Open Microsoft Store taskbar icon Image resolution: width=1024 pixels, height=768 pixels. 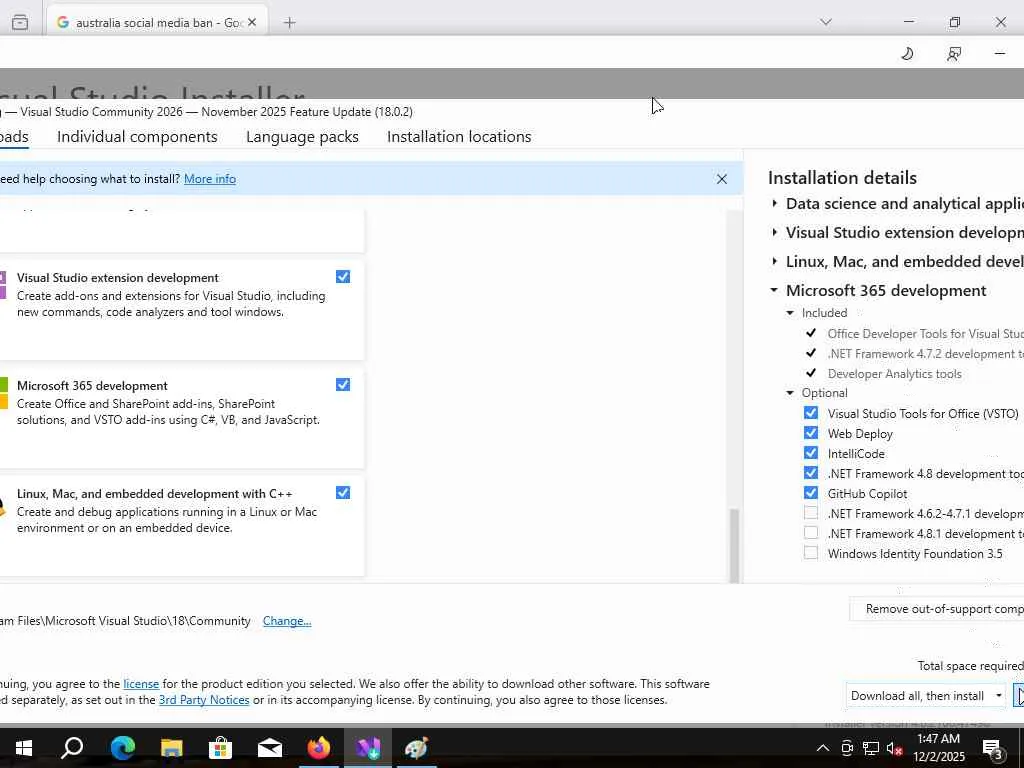pyautogui.click(x=220, y=748)
